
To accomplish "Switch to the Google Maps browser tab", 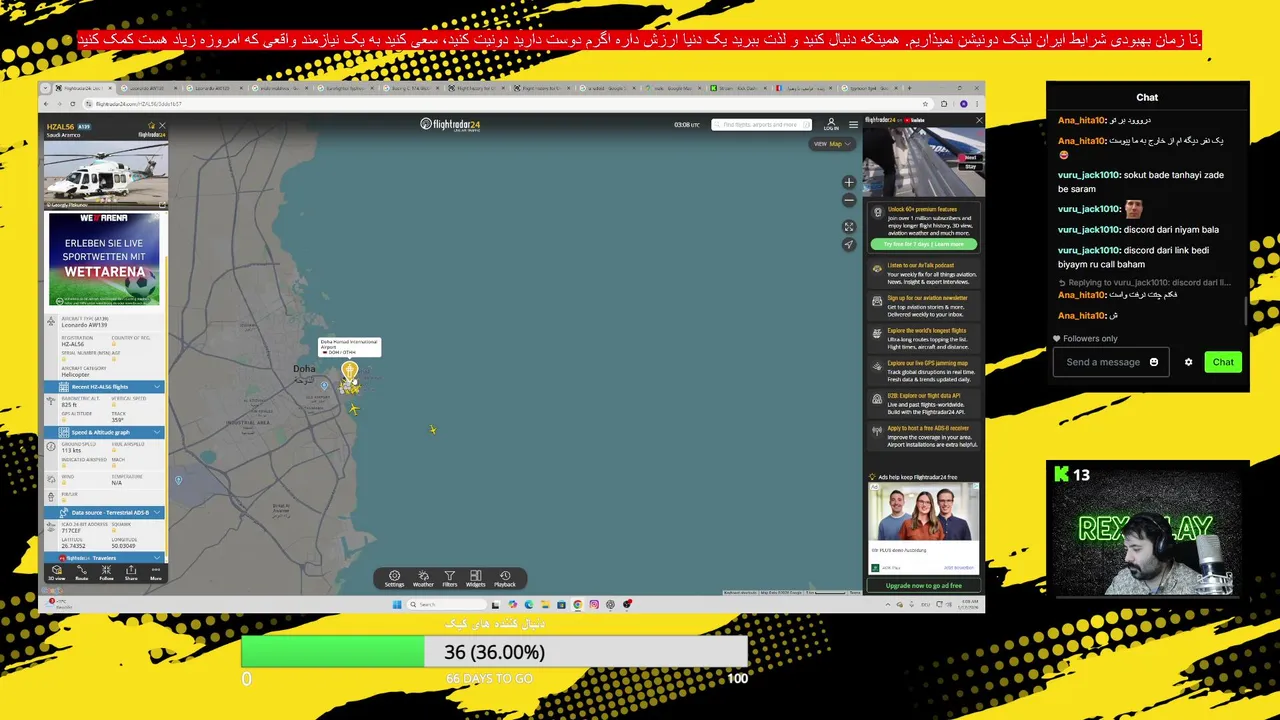I will click(x=674, y=88).
